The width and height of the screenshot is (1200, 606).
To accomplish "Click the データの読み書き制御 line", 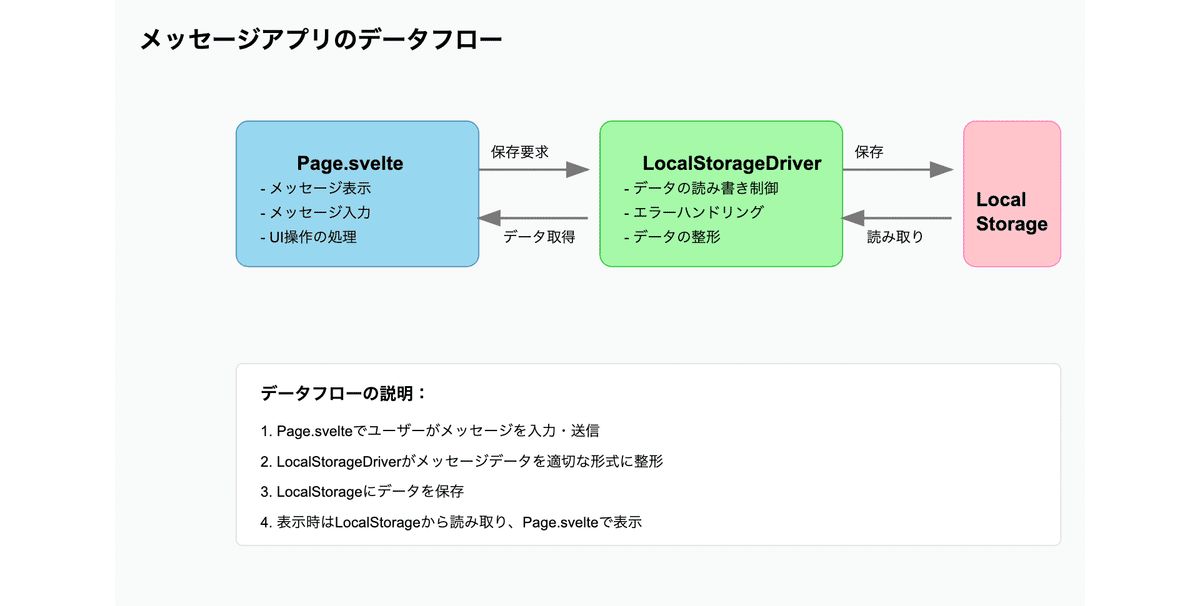I will click(700, 188).
